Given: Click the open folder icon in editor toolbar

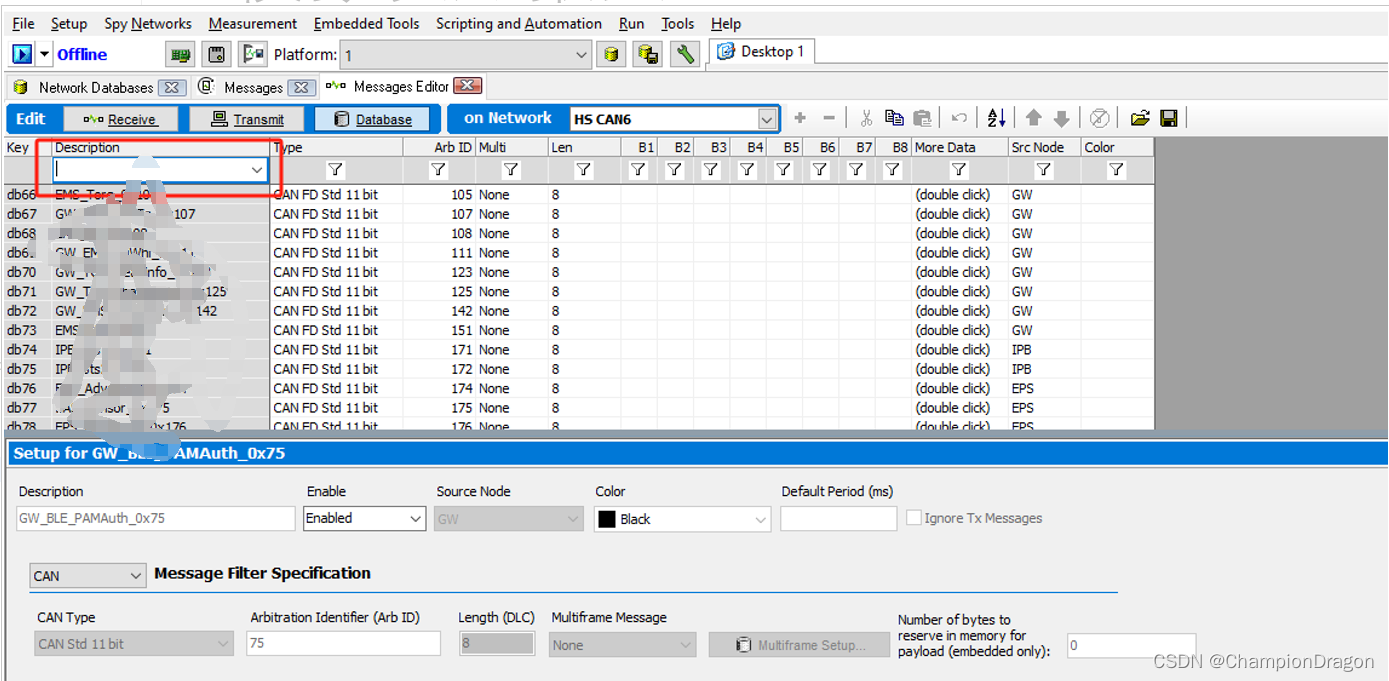Looking at the screenshot, I should pyautogui.click(x=1140, y=118).
